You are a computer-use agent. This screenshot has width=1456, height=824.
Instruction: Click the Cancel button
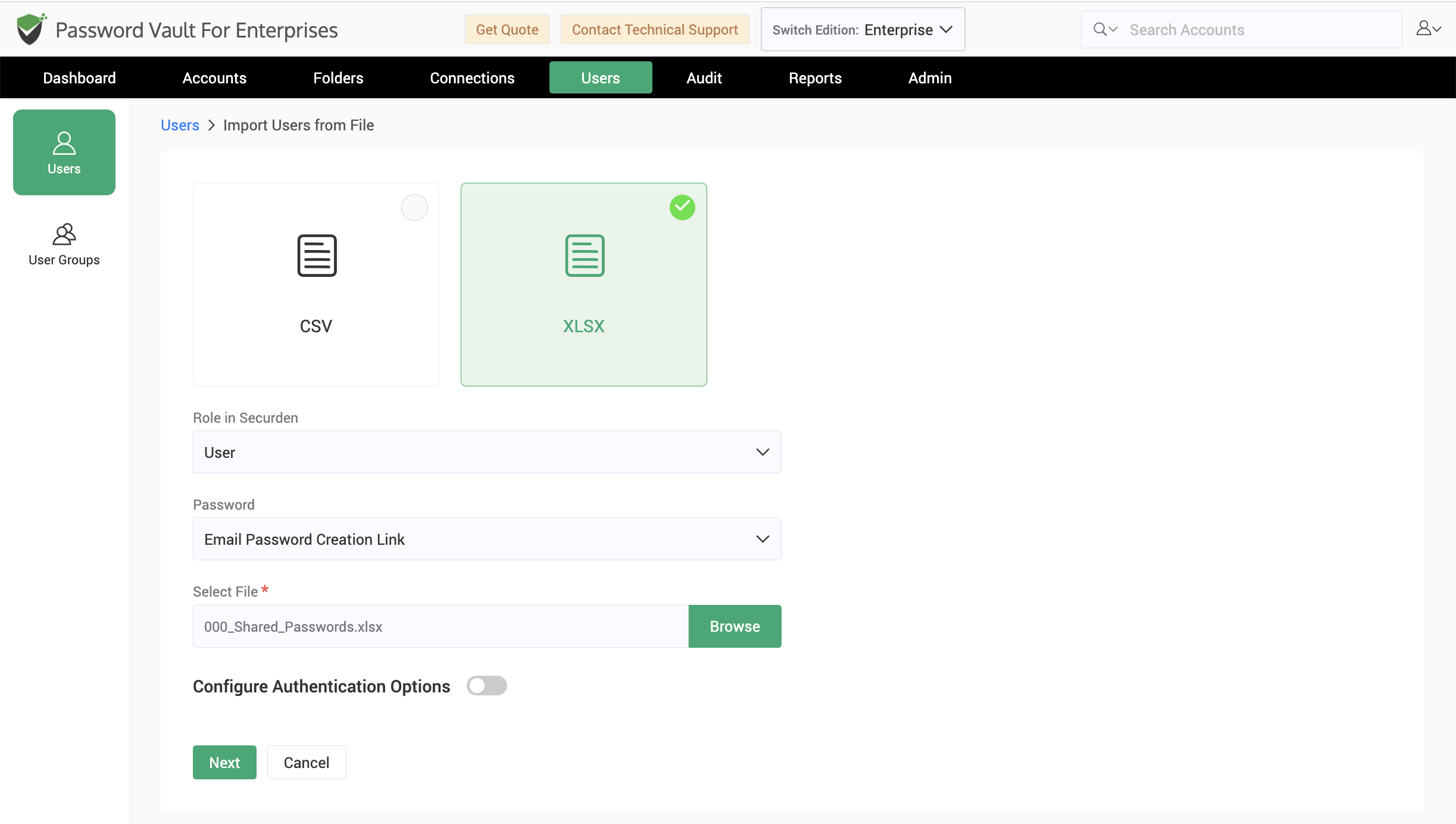[307, 762]
